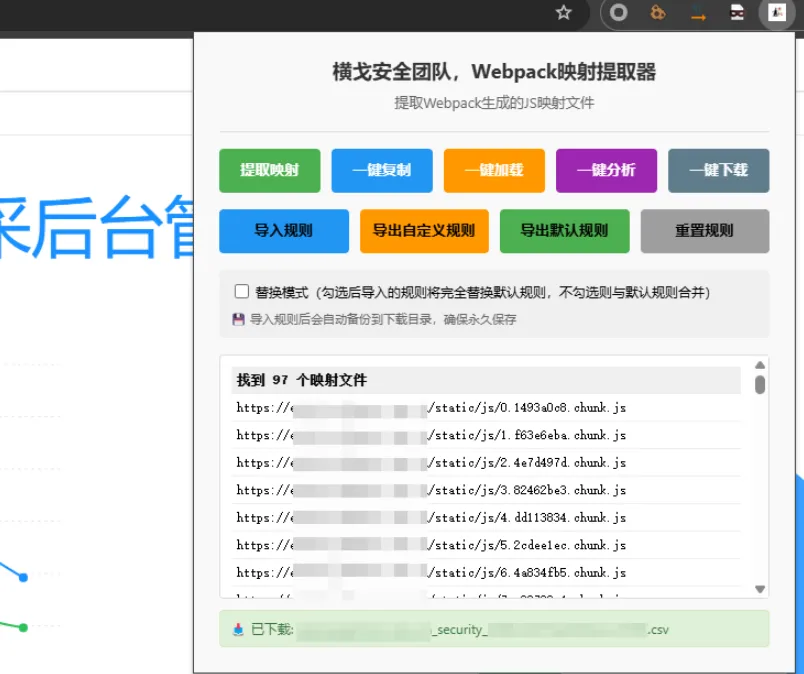This screenshot has height=674, width=804.
Task: Click the purple 一键分析 button
Action: [607, 171]
